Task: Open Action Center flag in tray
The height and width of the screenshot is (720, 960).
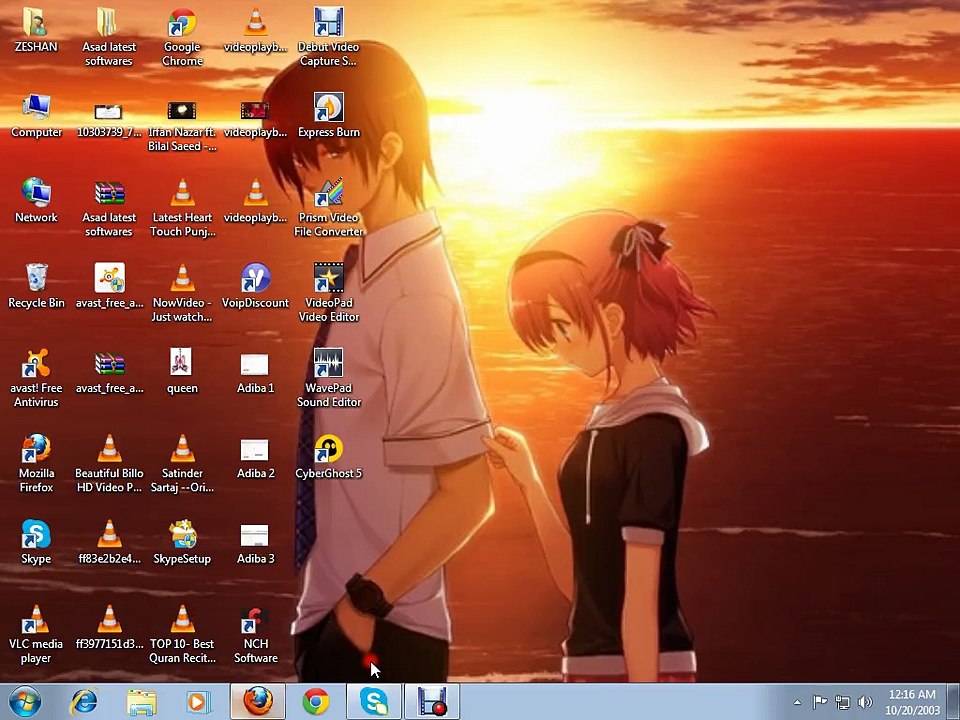Action: tap(820, 702)
